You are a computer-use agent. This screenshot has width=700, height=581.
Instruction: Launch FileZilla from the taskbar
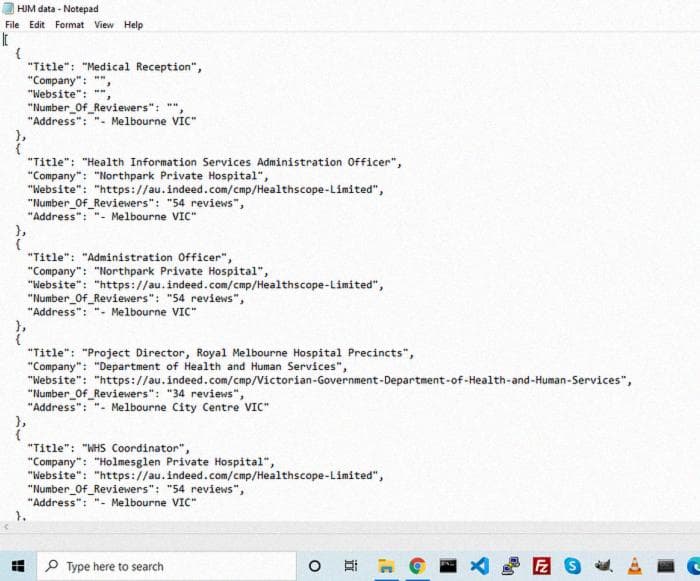click(542, 566)
